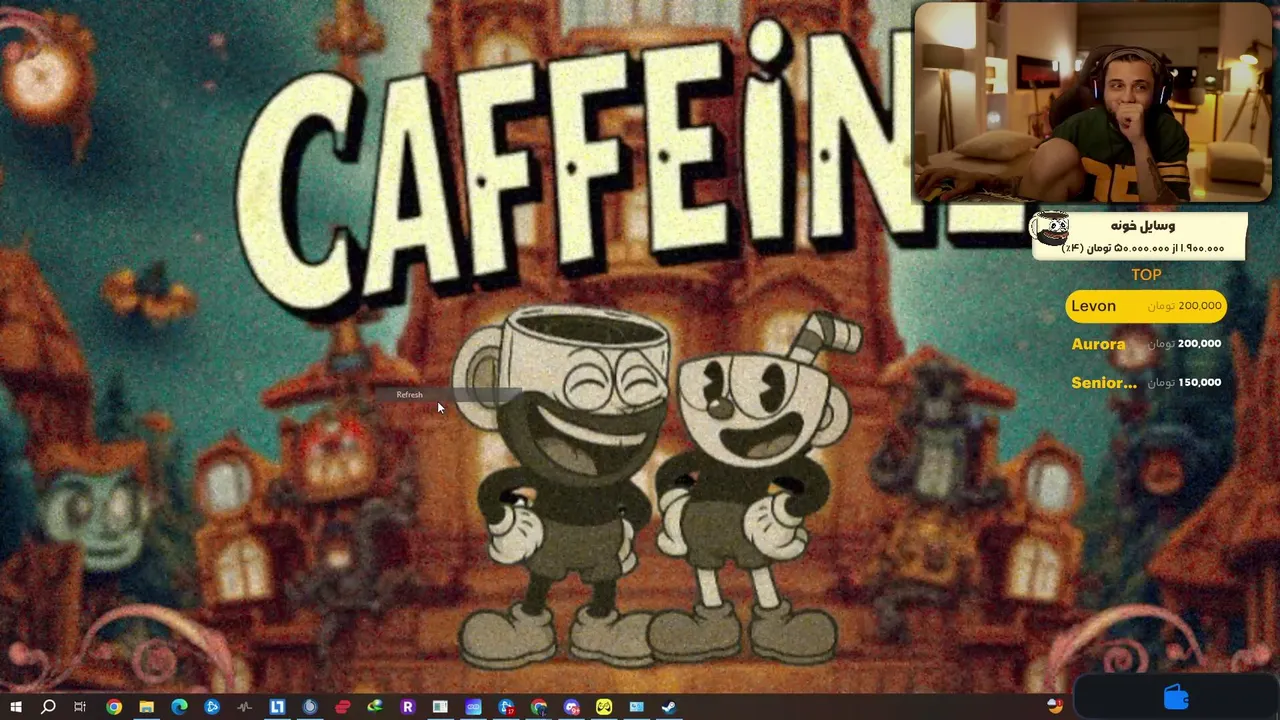Click the TOP donors heading
1280x720 pixels.
click(x=1146, y=275)
